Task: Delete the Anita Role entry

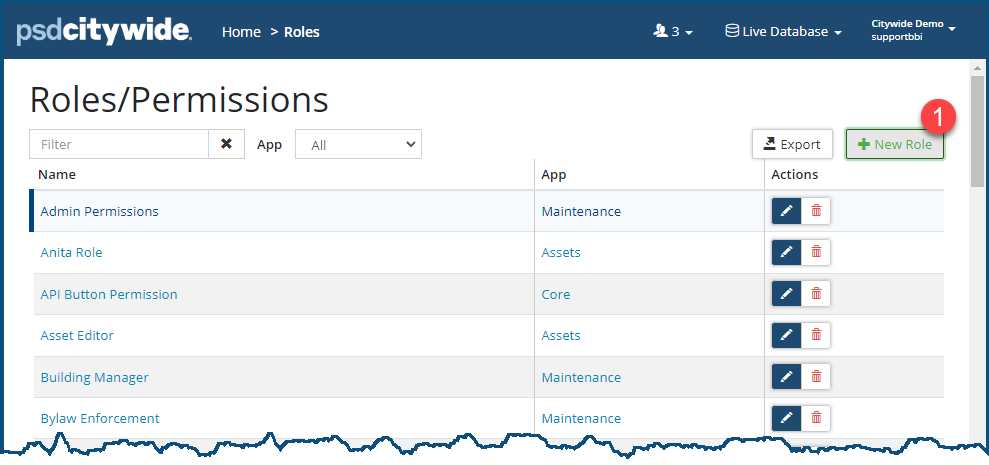Action: pos(816,253)
